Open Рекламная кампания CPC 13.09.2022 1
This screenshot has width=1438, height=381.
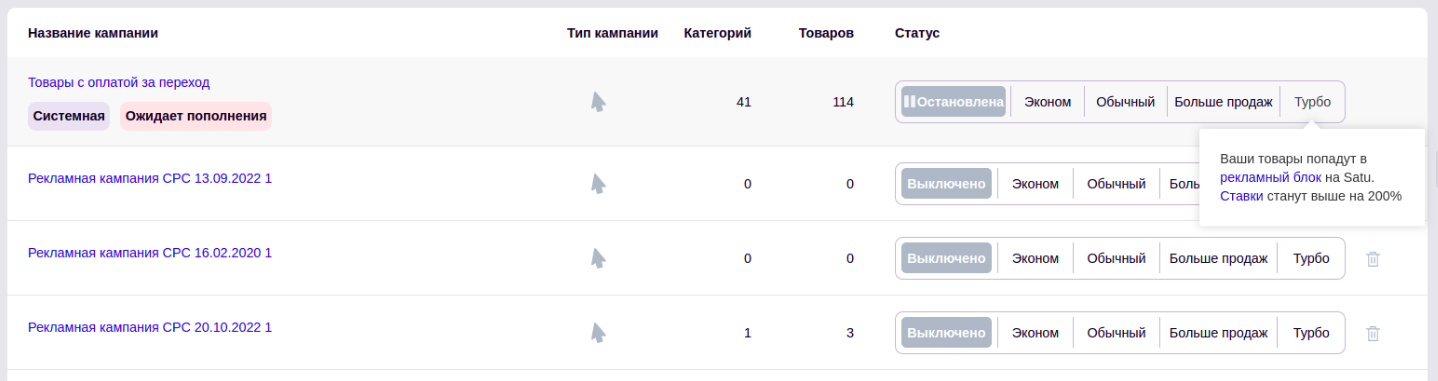pyautogui.click(x=150, y=178)
